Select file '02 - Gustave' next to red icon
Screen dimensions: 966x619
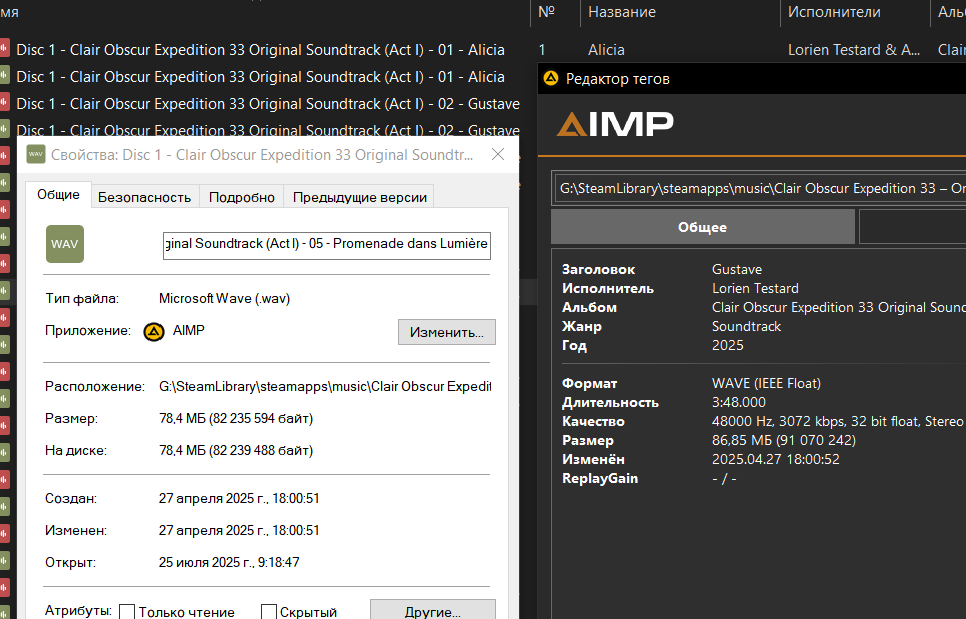pyautogui.click(x=268, y=103)
